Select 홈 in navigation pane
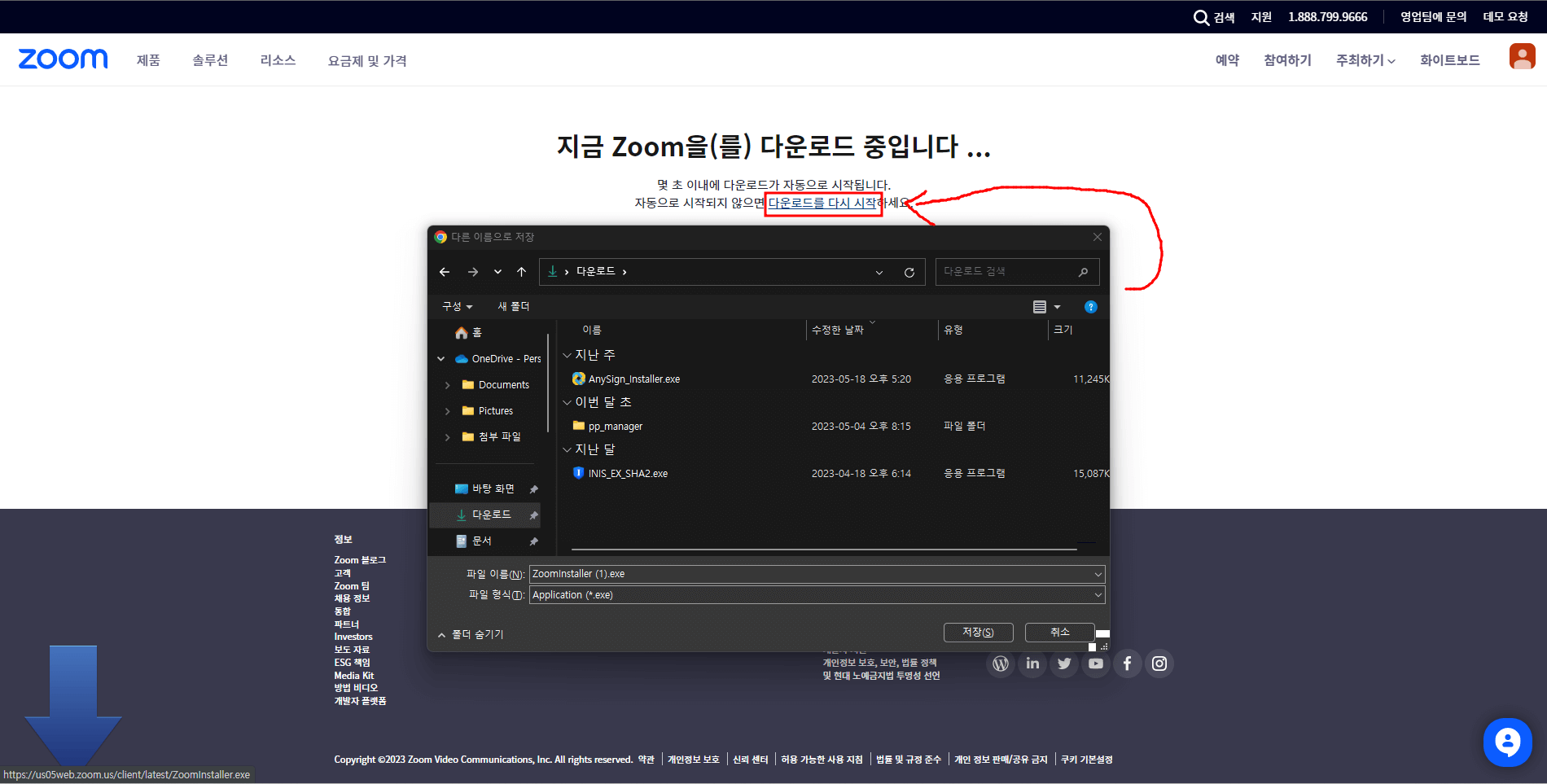 pyautogui.click(x=469, y=333)
